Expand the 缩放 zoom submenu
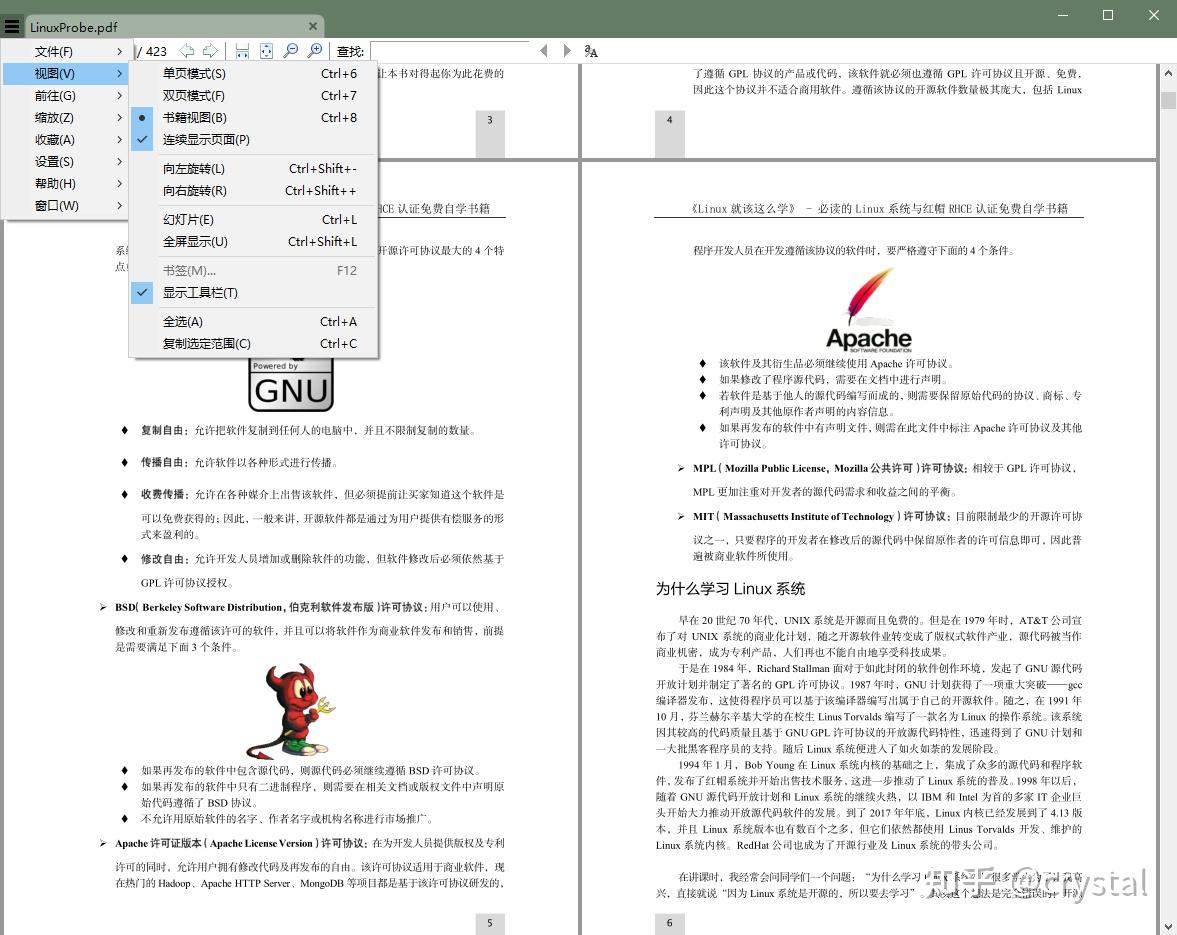This screenshot has height=935, width=1177. (x=52, y=117)
